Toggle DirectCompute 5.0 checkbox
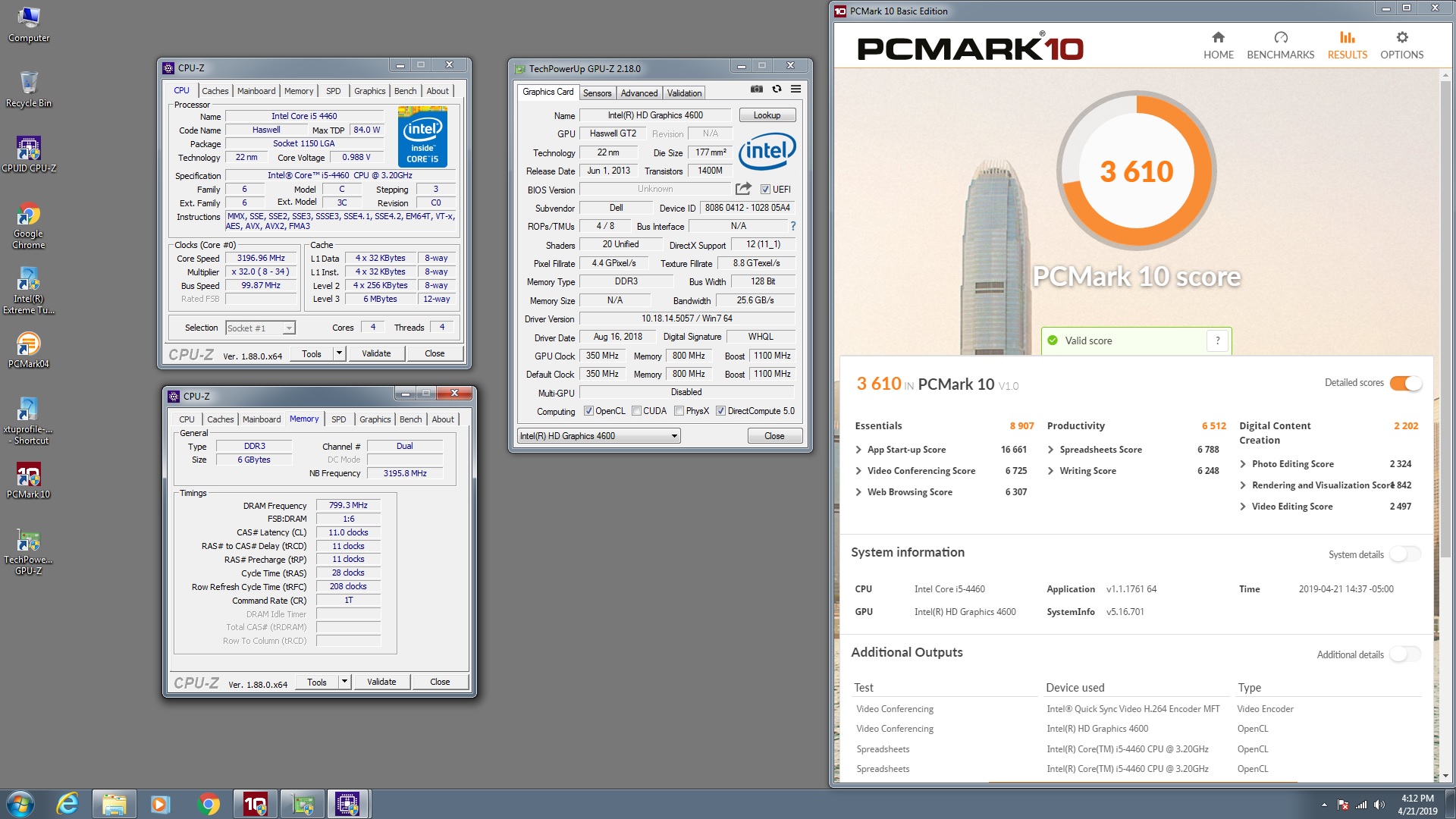The image size is (1456, 819). (x=720, y=411)
